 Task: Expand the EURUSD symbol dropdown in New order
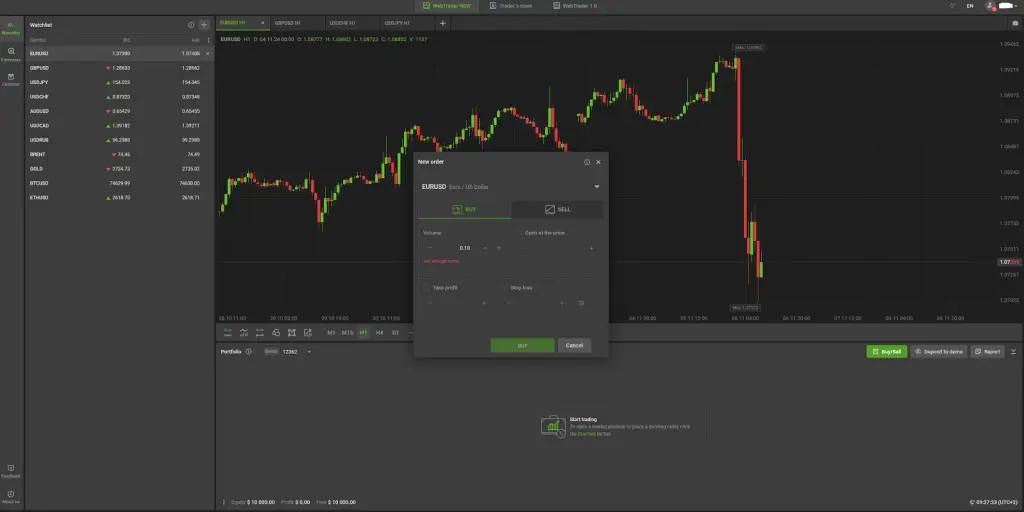pyautogui.click(x=596, y=187)
